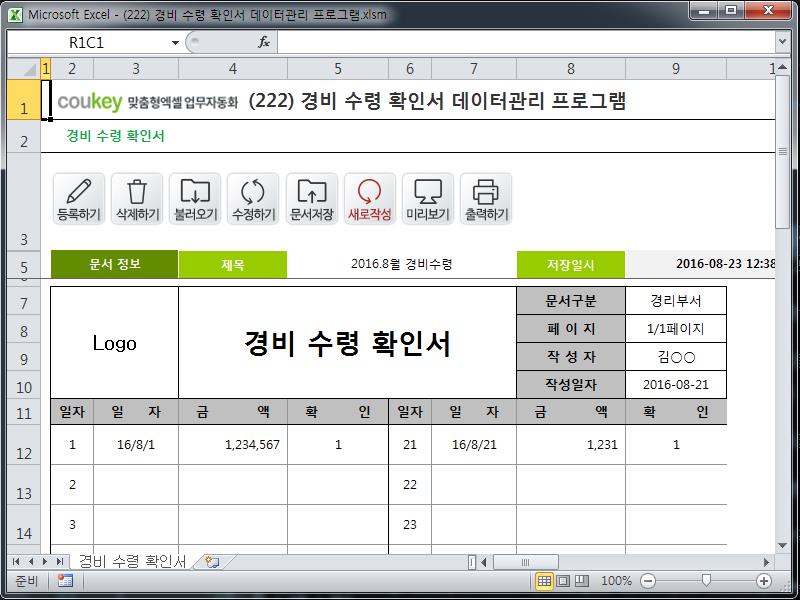
Task: Click the 경리부서 cell
Action: 676,301
